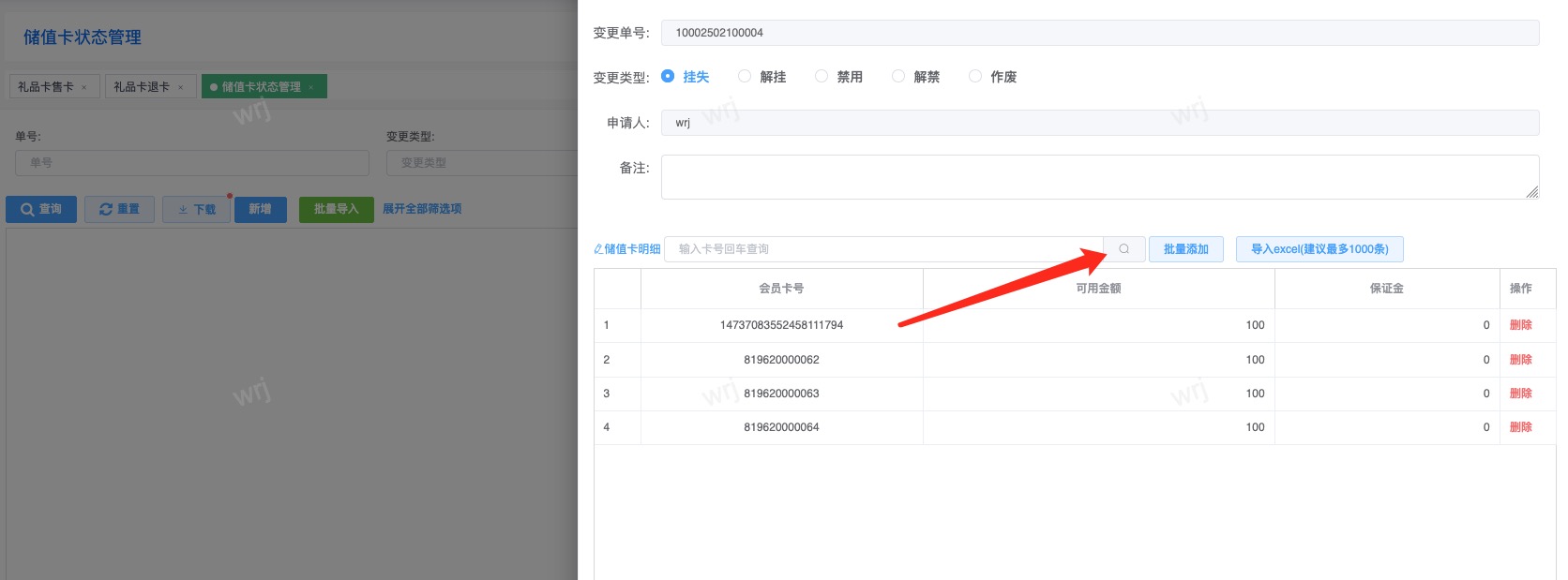Click the 储值卡明细 edit pencil icon
The image size is (1568, 580).
[x=598, y=249]
